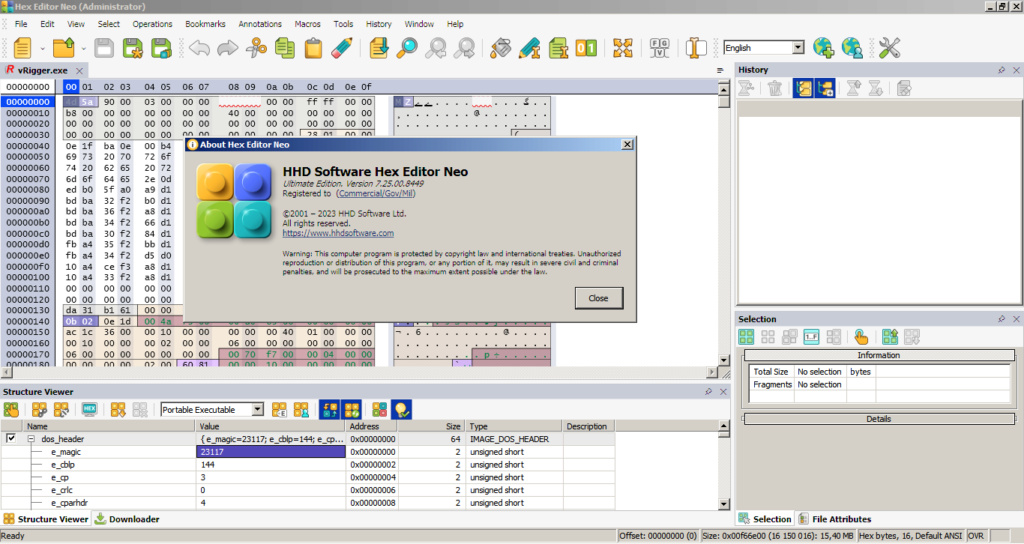
Task: Toggle the second highlighted structure toolbar button
Action: [x=351, y=409]
